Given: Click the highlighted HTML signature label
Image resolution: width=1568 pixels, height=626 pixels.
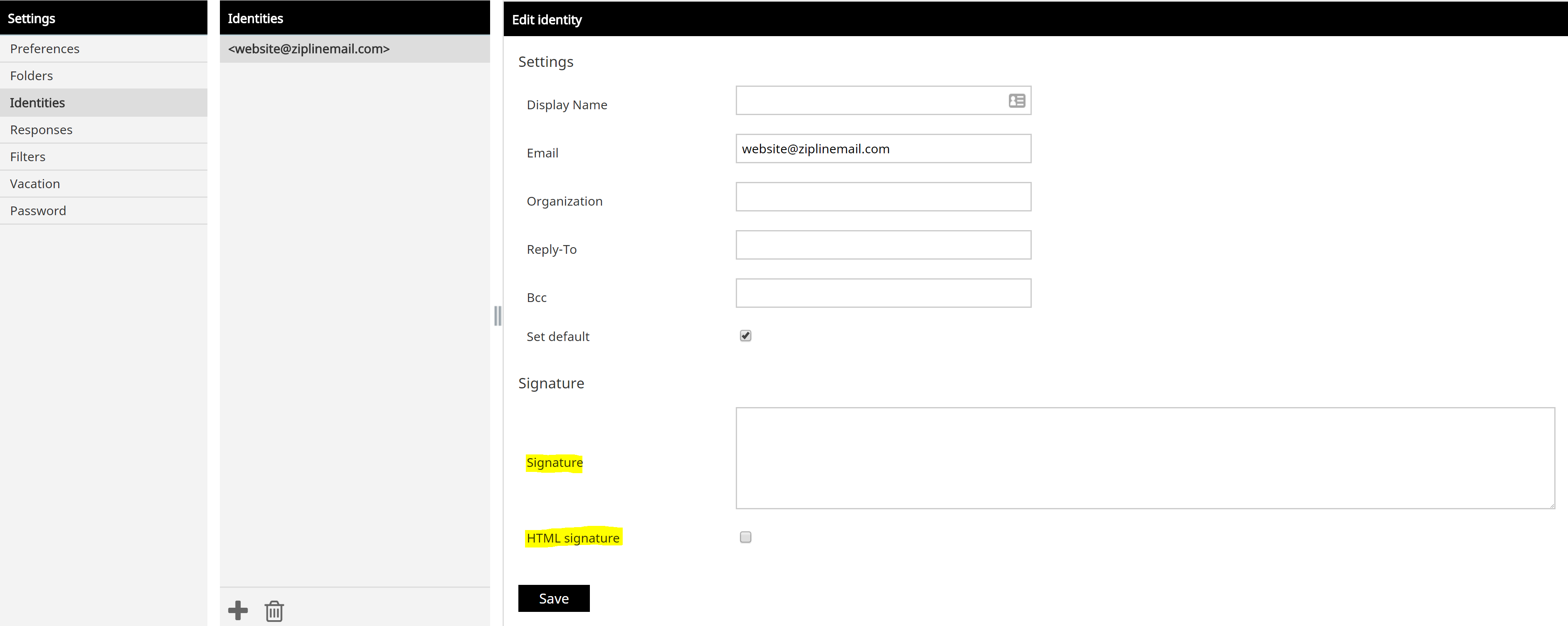Looking at the screenshot, I should [x=573, y=538].
